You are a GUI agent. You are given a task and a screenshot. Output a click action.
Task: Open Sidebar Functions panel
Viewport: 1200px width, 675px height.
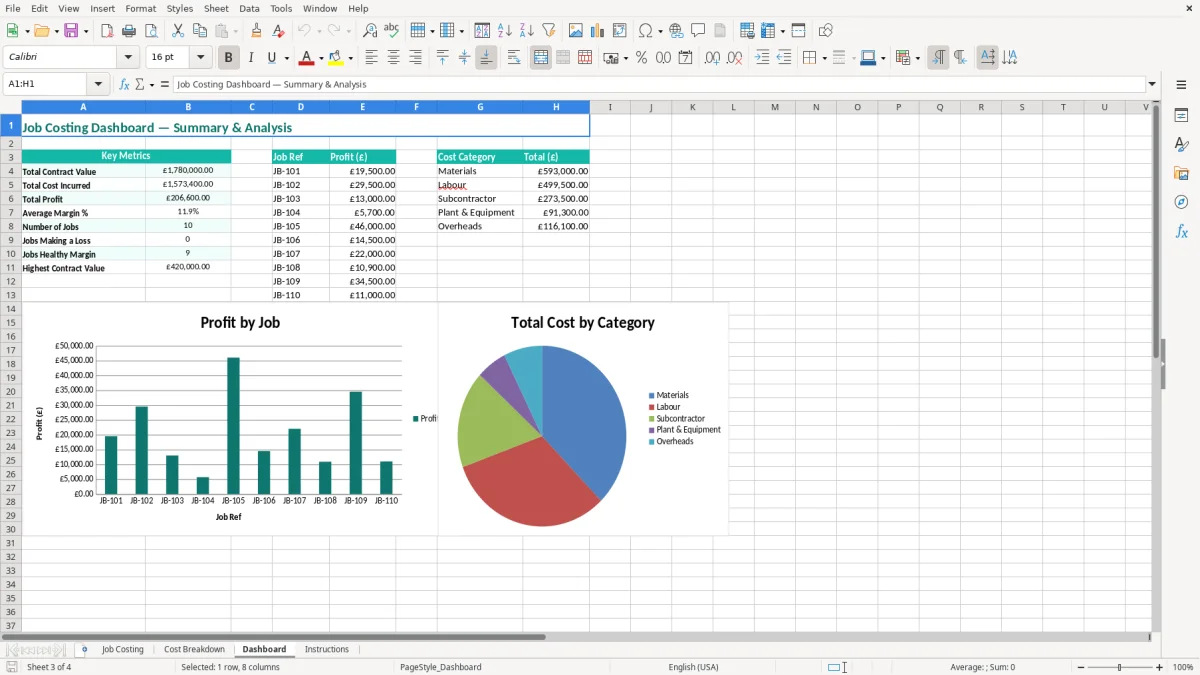[x=1181, y=232]
